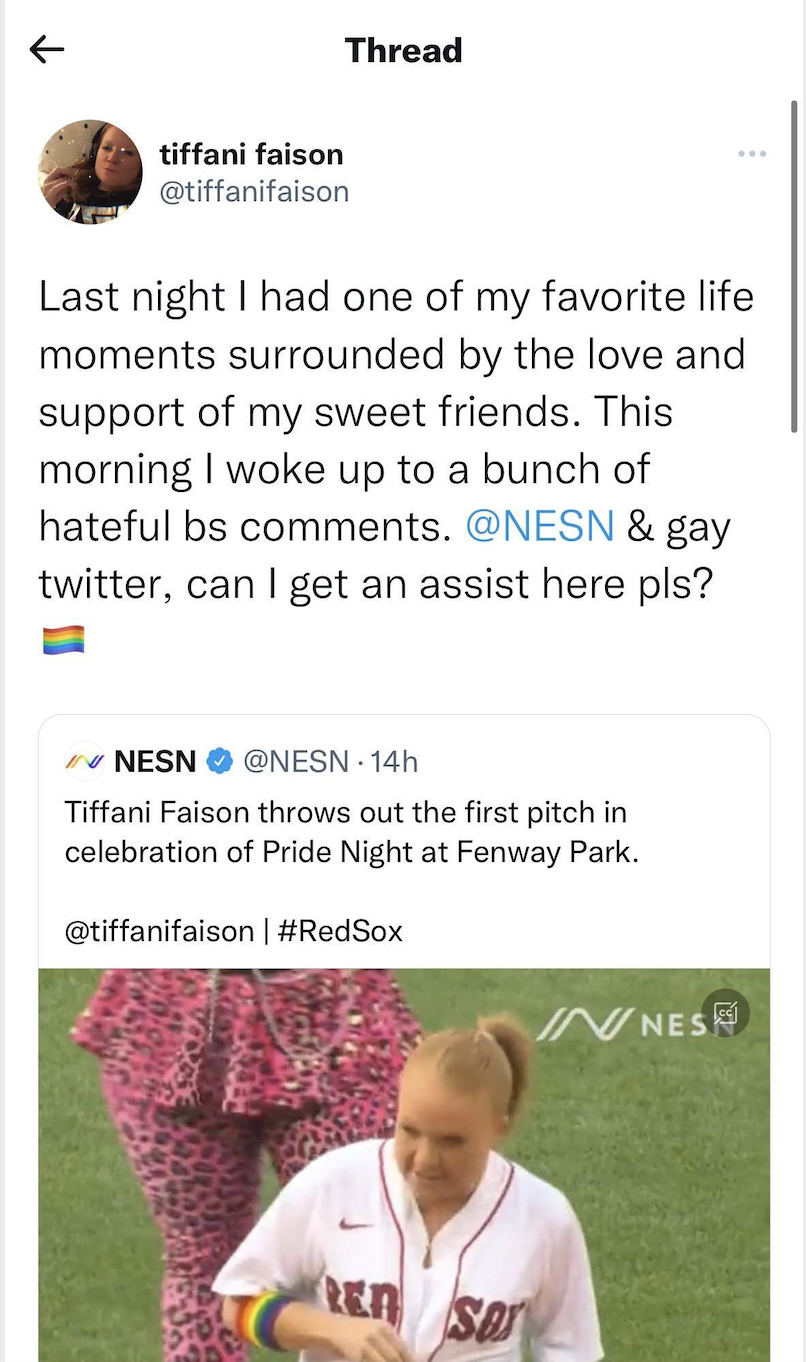
Task: Click the tiffani faison display name
Action: (x=251, y=154)
